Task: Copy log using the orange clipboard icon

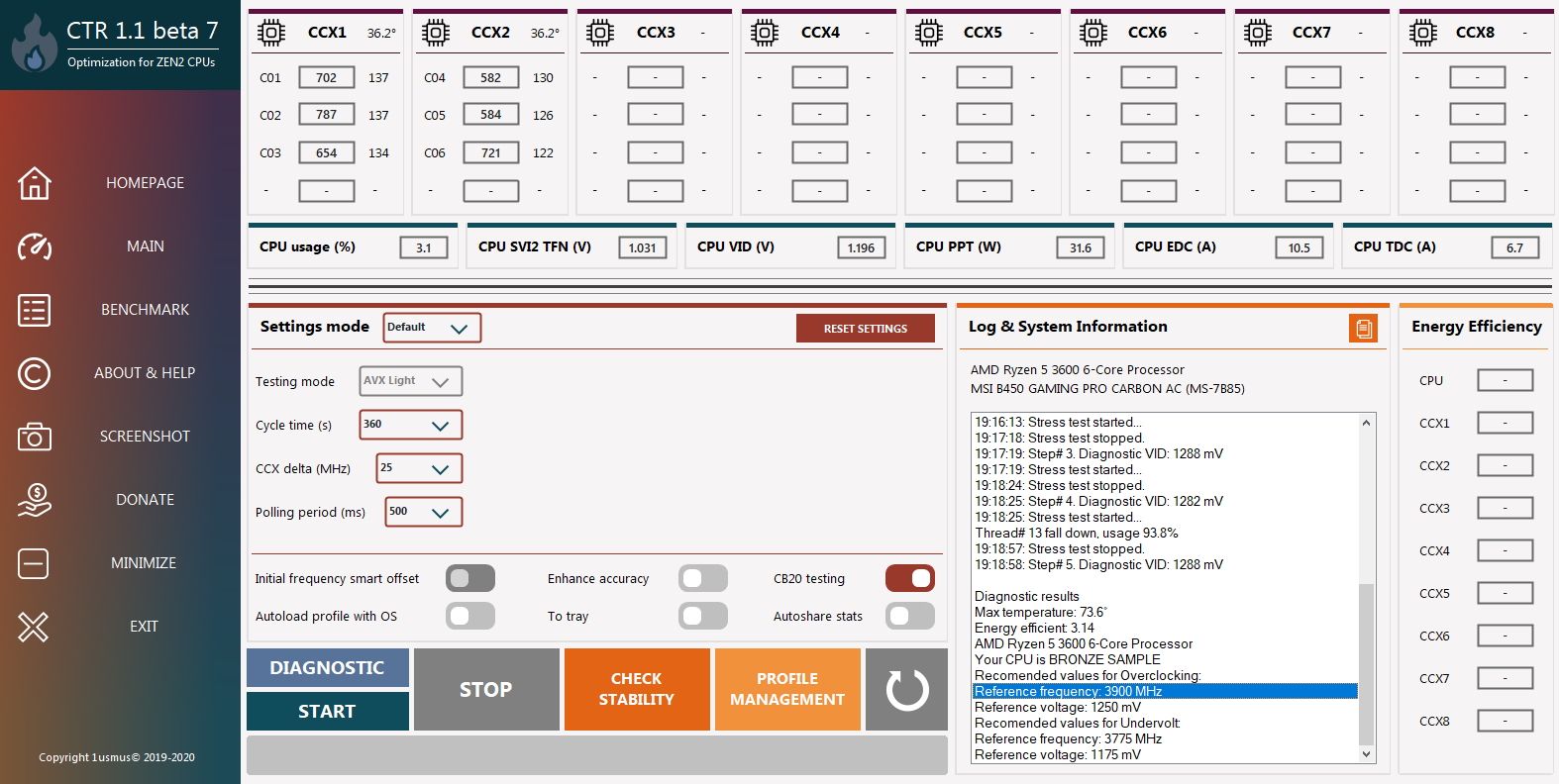Action: tap(1363, 328)
